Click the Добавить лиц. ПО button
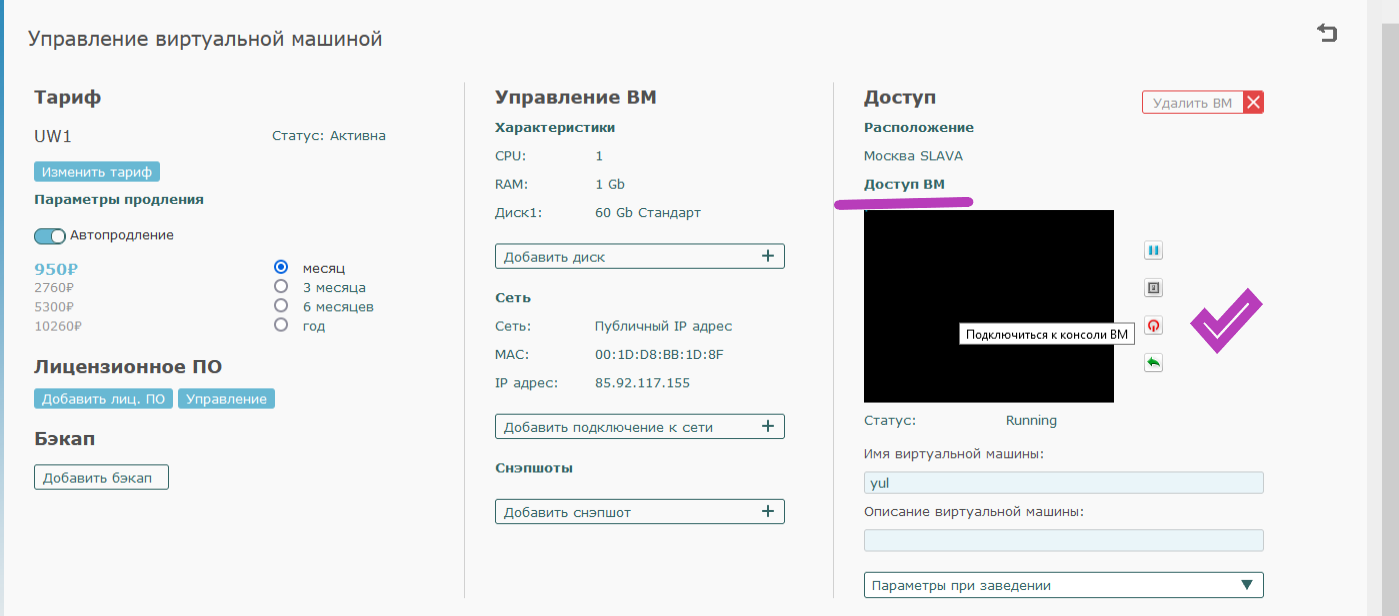 point(104,399)
